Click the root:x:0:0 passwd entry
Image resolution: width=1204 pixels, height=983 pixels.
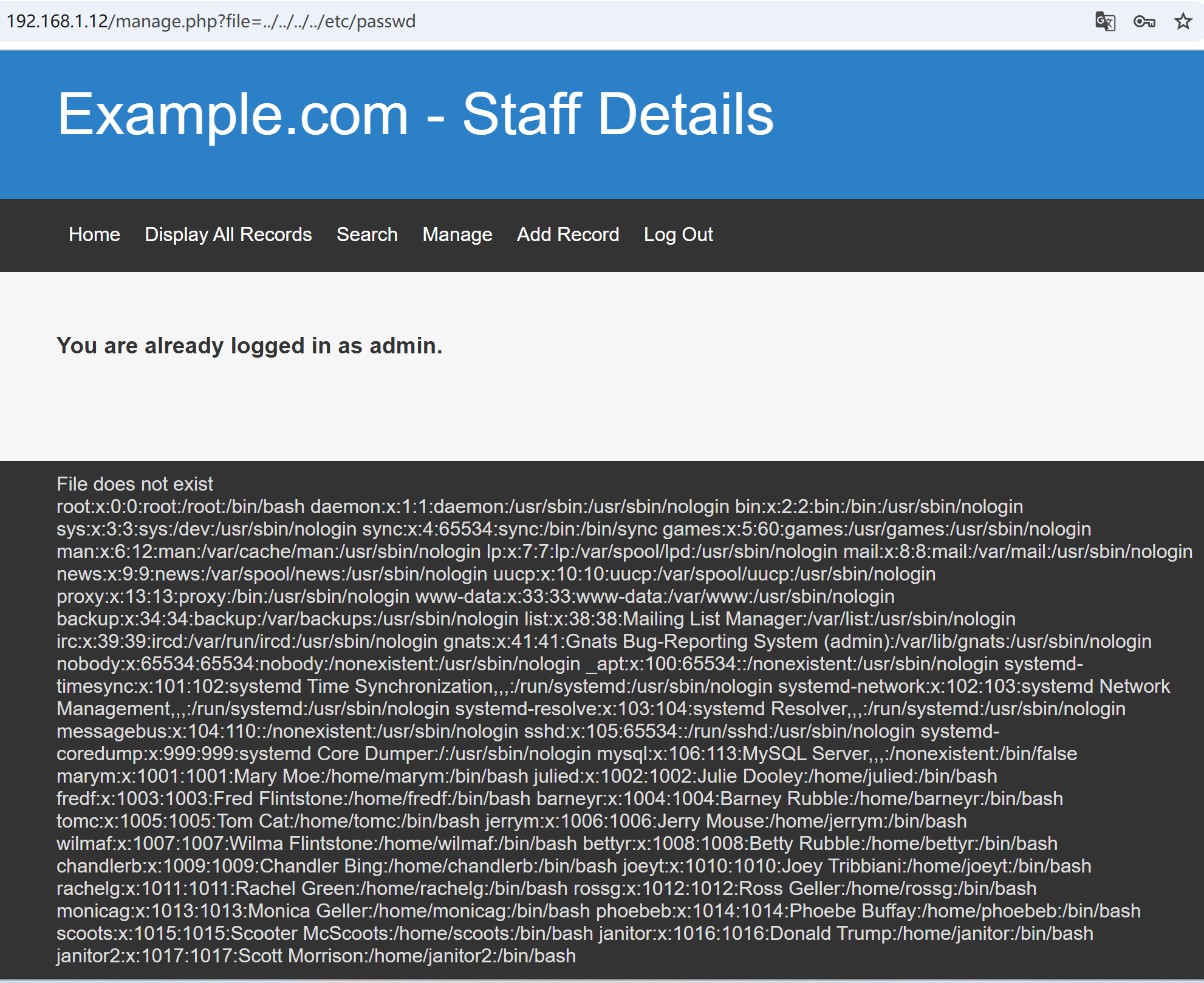(x=180, y=506)
